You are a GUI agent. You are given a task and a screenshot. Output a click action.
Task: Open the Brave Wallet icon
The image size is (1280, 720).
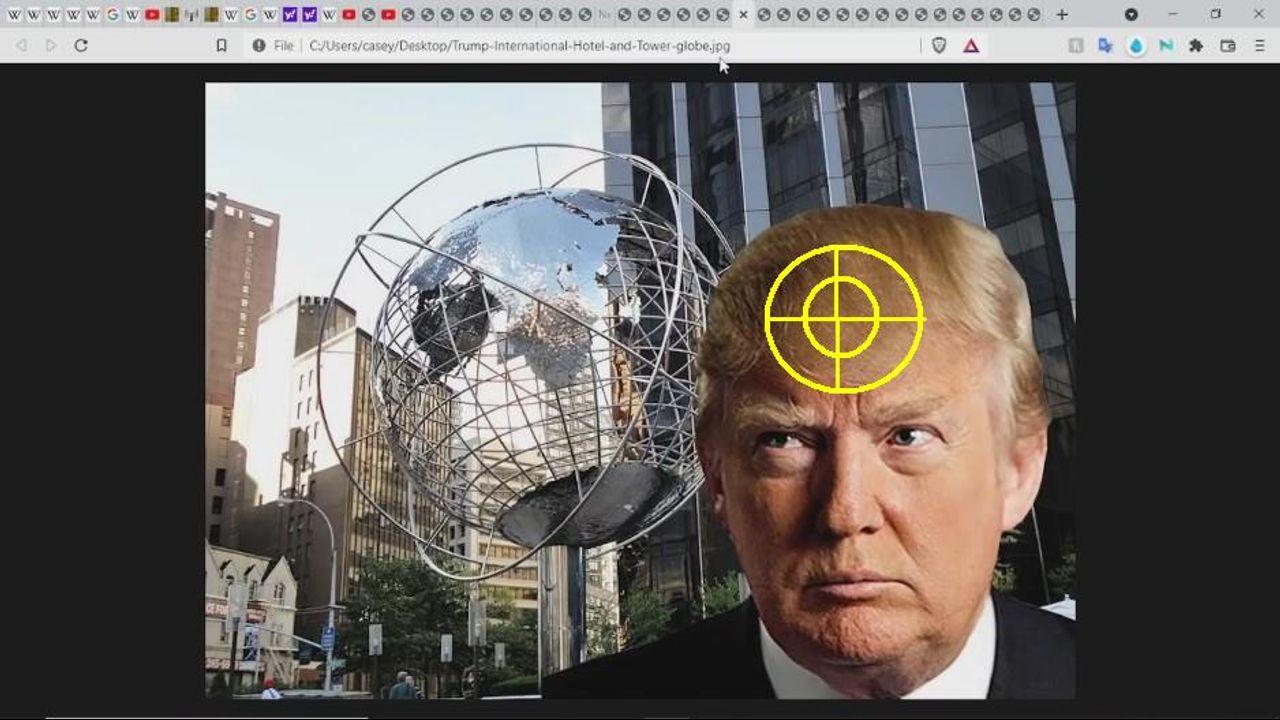(x=1228, y=45)
